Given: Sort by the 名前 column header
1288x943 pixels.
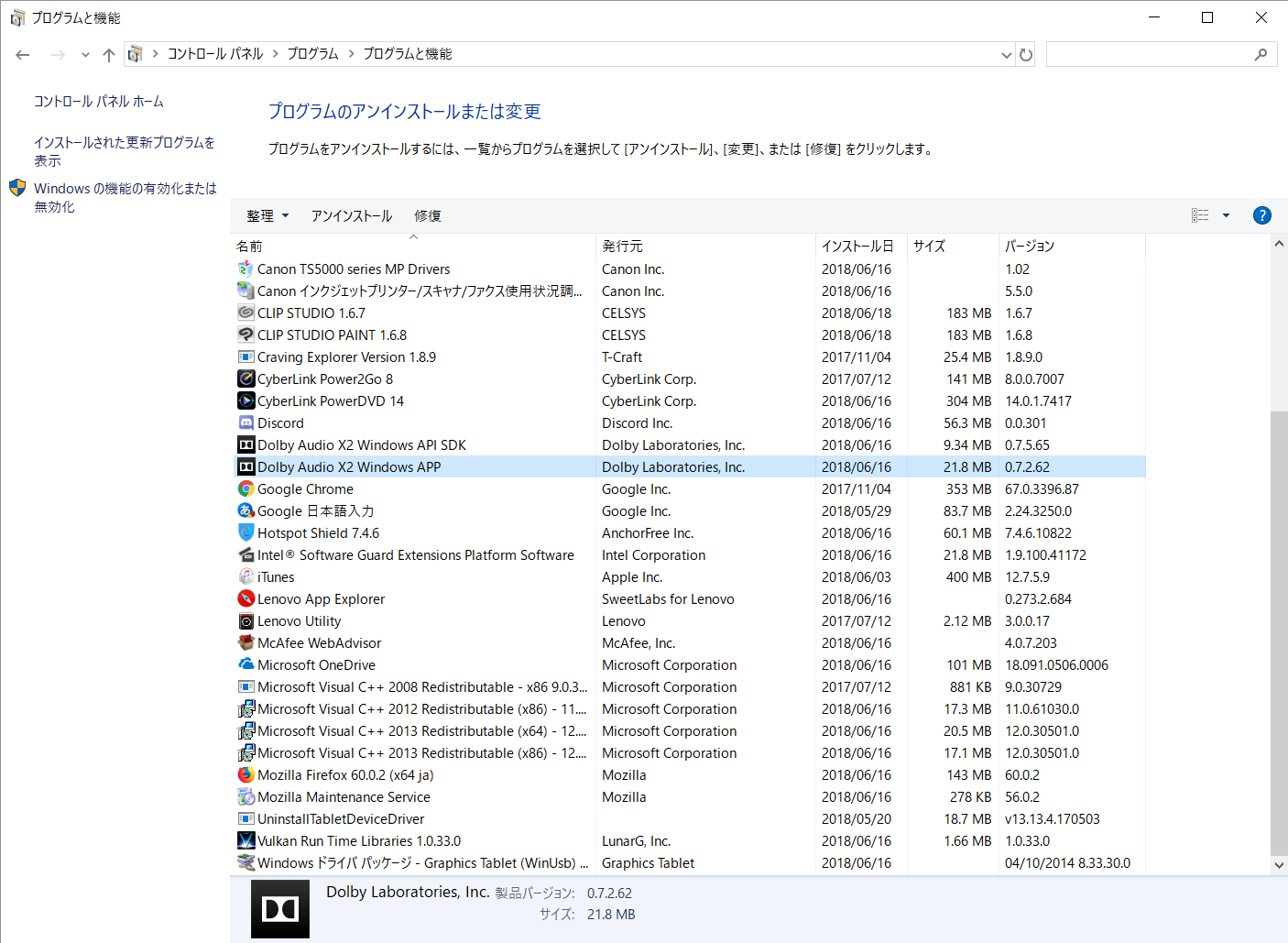Looking at the screenshot, I should (413, 246).
